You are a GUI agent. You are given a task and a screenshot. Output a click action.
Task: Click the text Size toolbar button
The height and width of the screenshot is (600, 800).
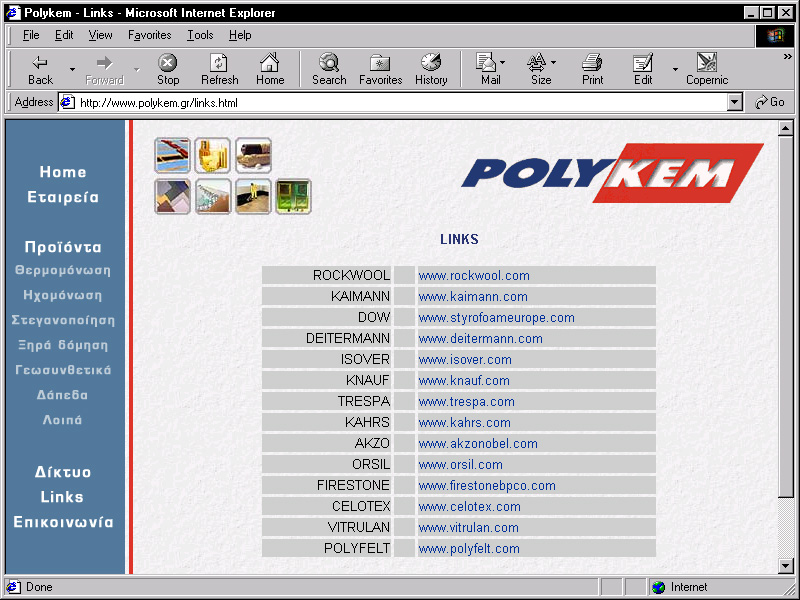click(x=539, y=69)
